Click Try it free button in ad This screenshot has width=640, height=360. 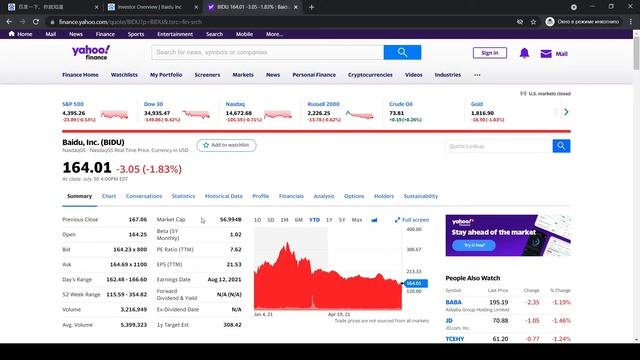coord(474,245)
